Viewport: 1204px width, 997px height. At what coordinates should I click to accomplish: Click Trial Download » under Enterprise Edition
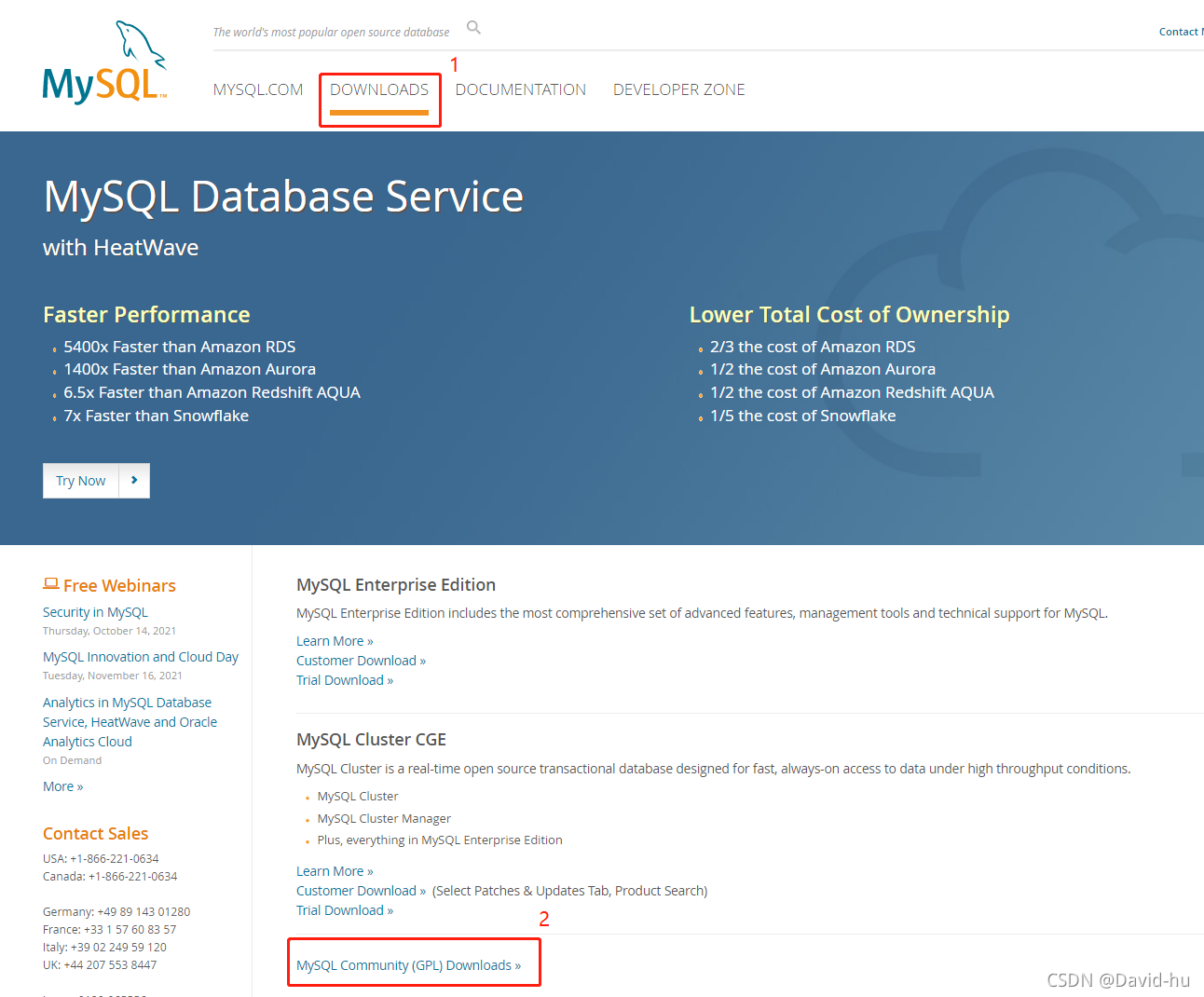coord(345,680)
